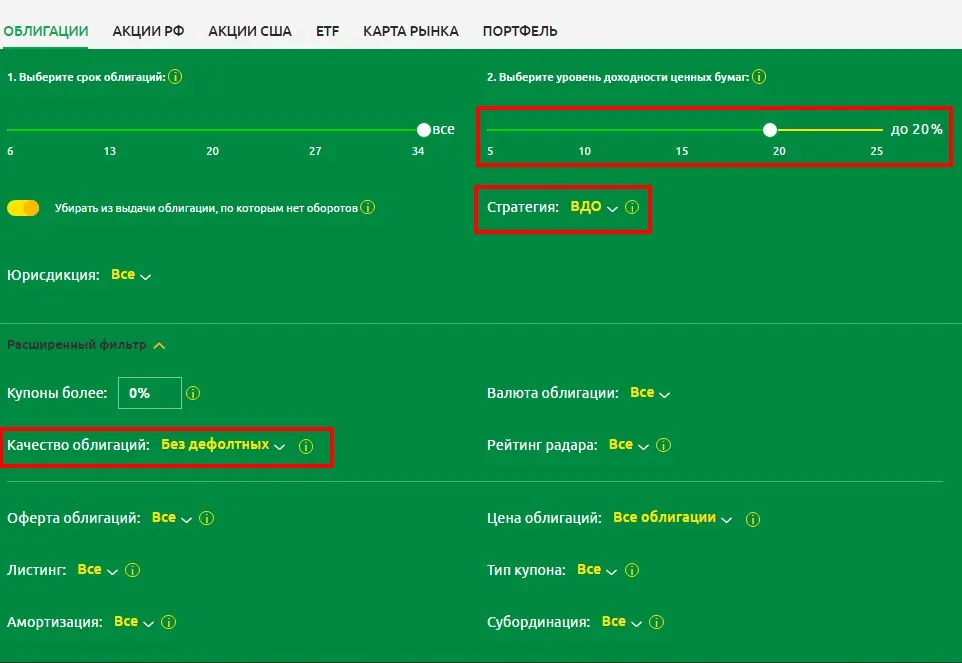Show info icon next to Стратегия
This screenshot has height=663, width=962.
click(632, 207)
